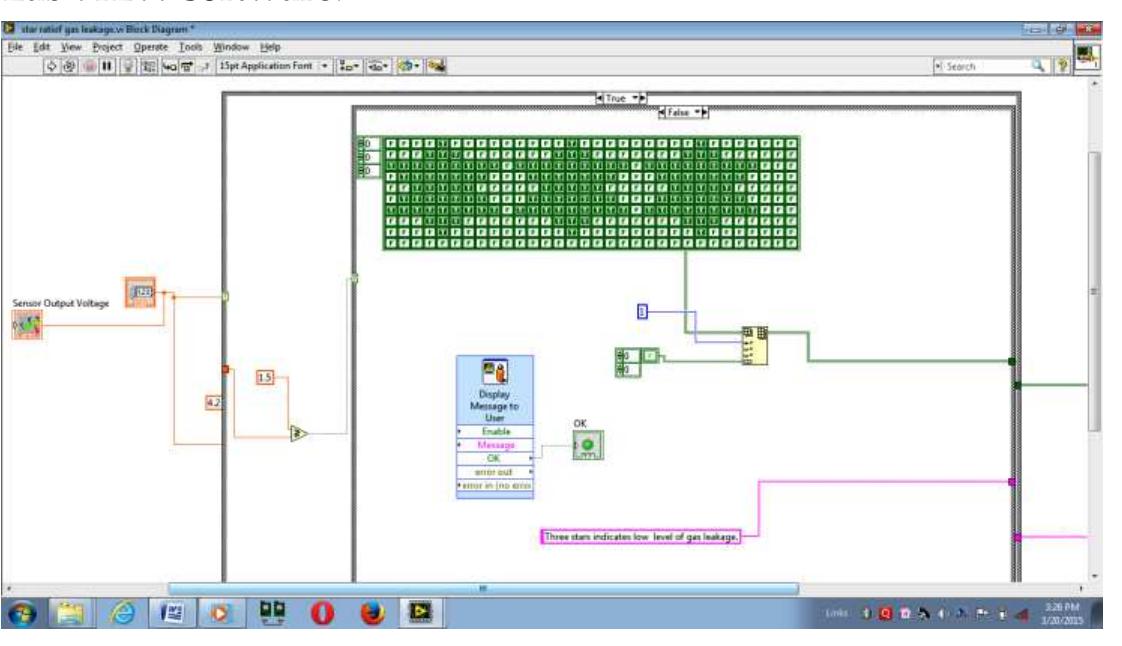Toggle Retain Wire Values button
The height and width of the screenshot is (646, 1122).
pos(148,66)
